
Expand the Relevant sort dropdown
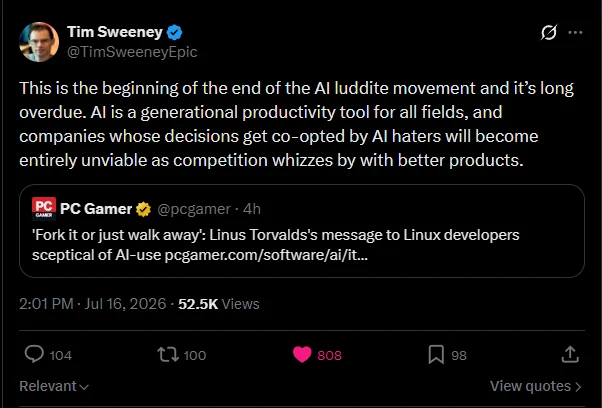[x=54, y=386]
